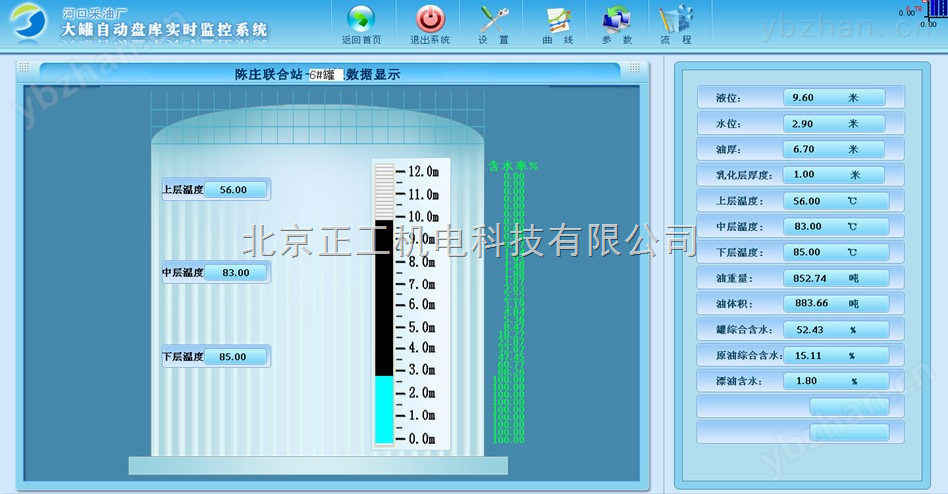
Task: Click the tank level gauge bar
Action: point(384,304)
